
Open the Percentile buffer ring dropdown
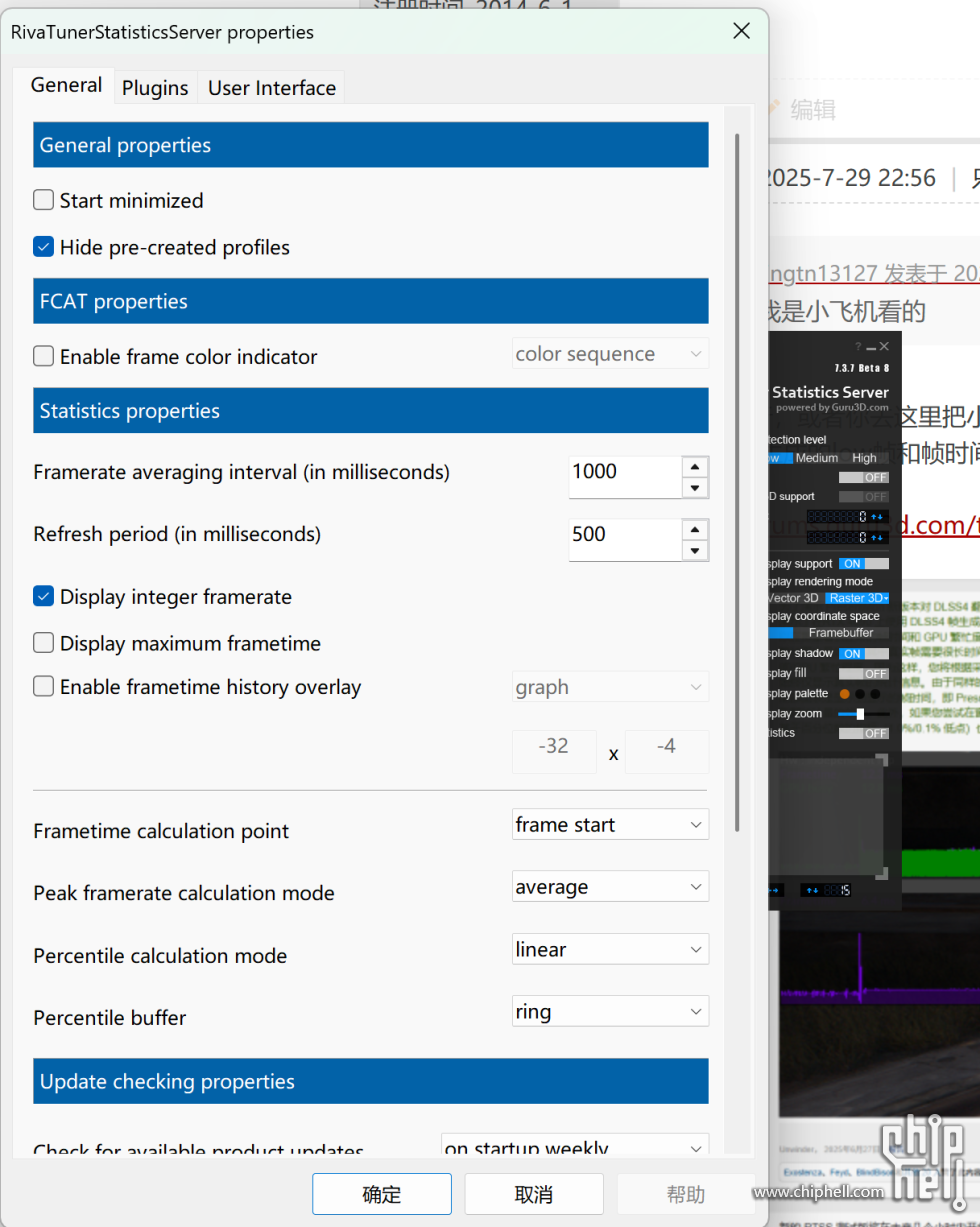[x=610, y=1011]
